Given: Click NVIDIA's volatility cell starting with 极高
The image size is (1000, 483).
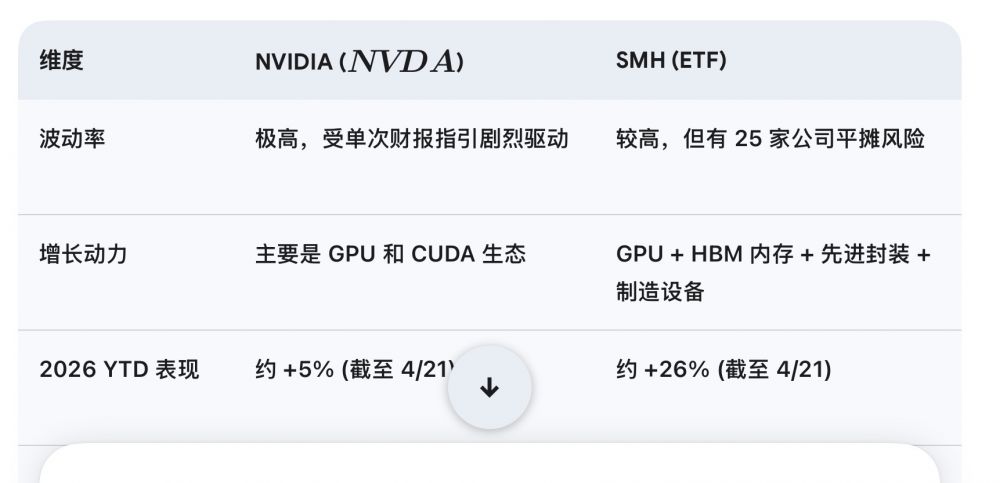Looking at the screenshot, I should click(411, 139).
